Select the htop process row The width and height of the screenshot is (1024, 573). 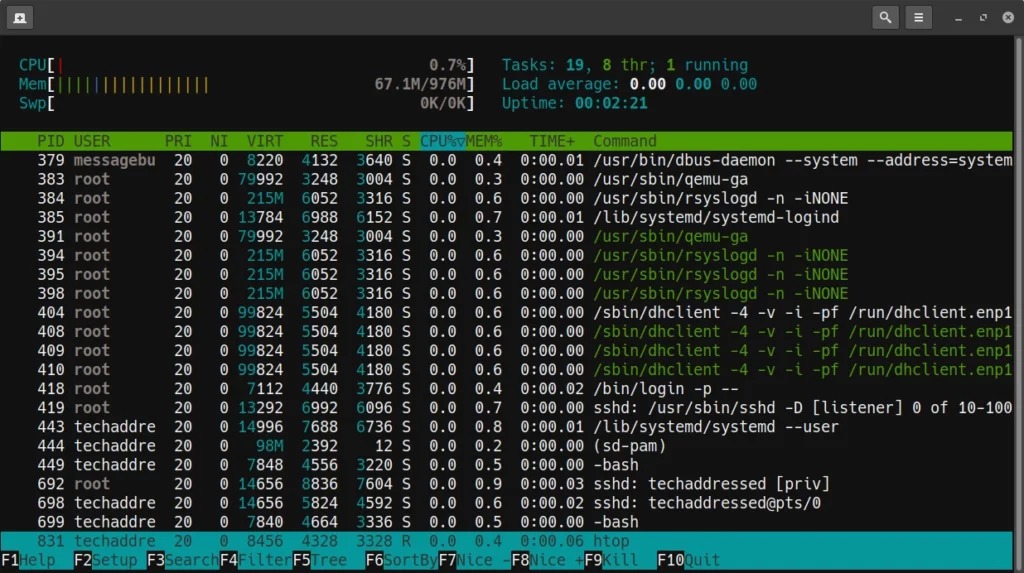tap(507, 541)
